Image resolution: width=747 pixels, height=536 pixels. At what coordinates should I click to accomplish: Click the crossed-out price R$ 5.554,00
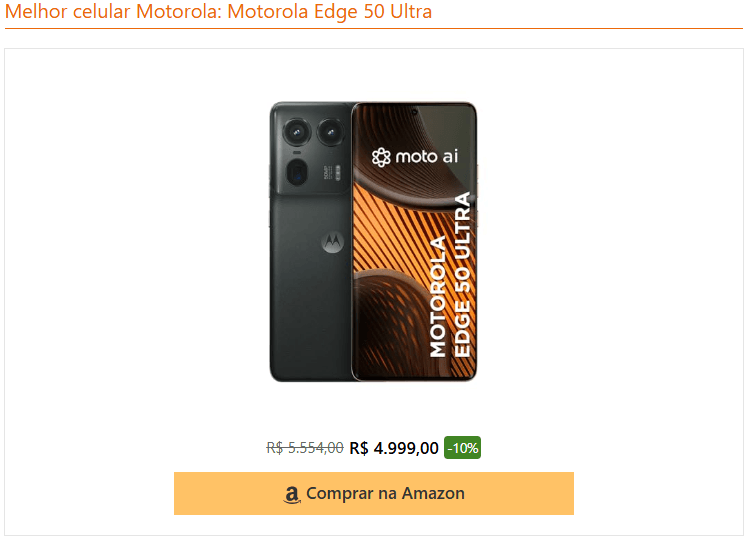(305, 448)
